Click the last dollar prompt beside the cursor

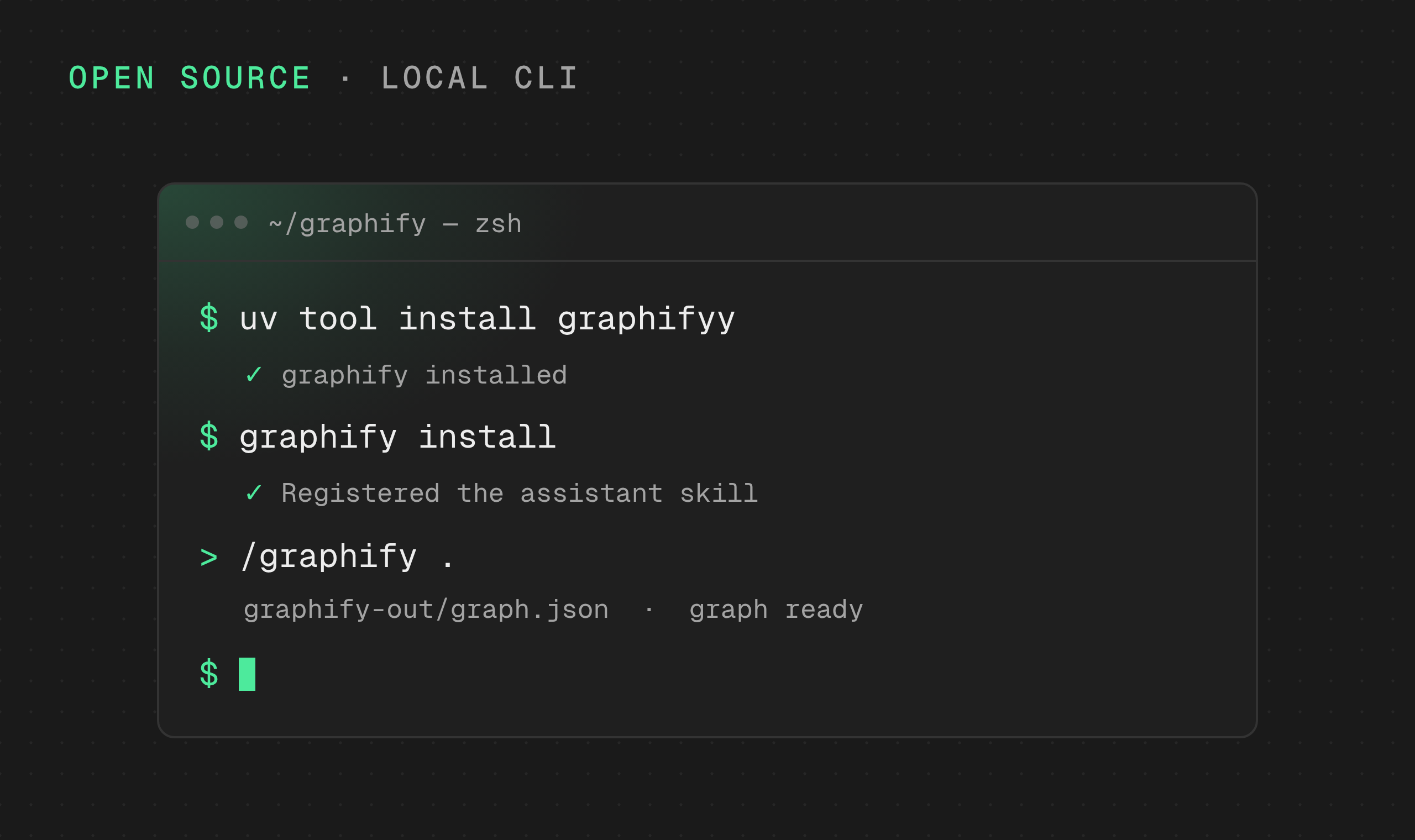tap(209, 674)
